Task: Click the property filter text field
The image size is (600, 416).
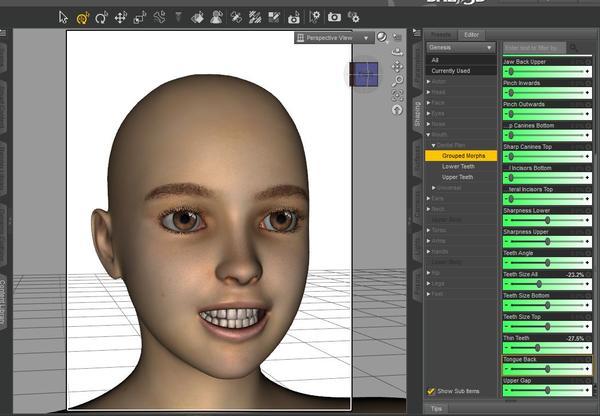Action: point(534,47)
